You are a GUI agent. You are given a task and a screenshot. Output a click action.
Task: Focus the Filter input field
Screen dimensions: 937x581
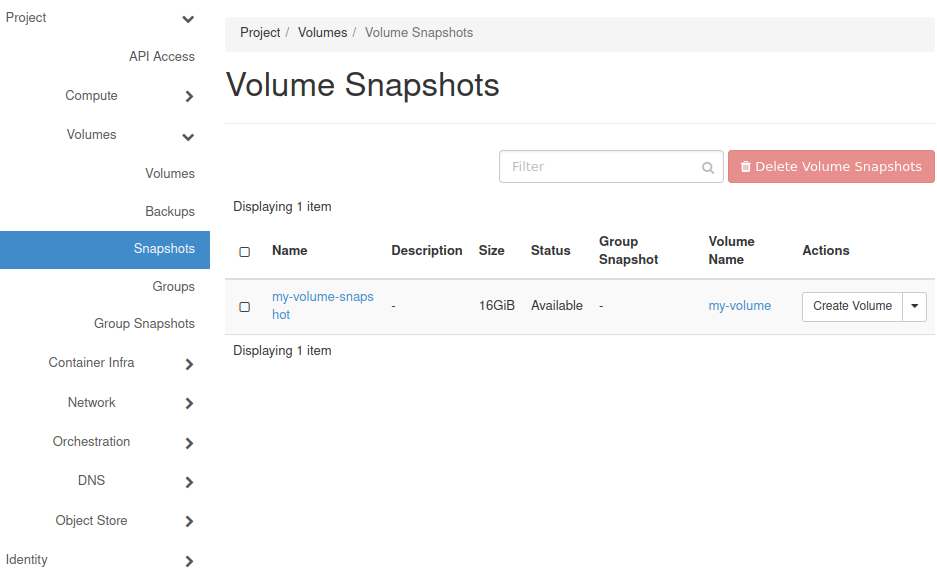click(x=600, y=167)
